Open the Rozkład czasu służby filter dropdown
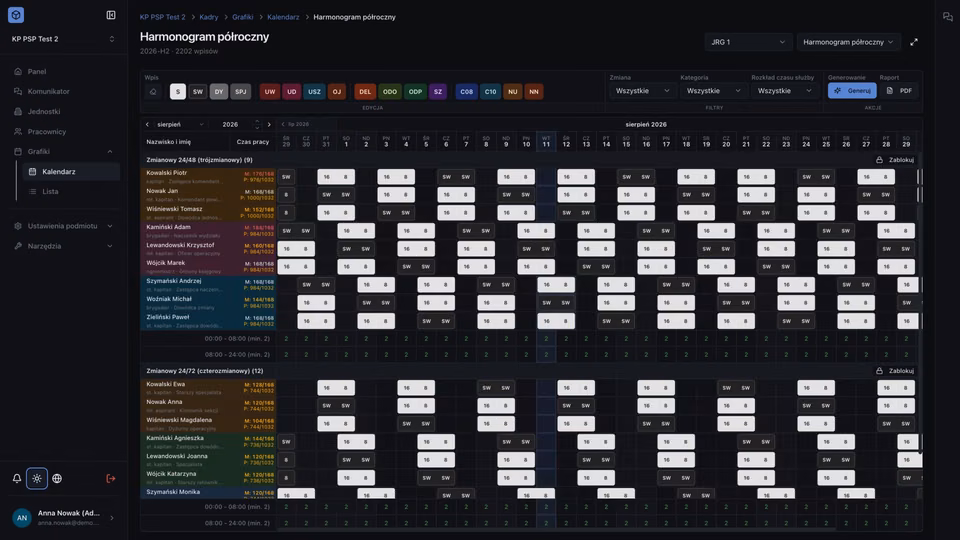The image size is (960, 540). pyautogui.click(x=784, y=91)
